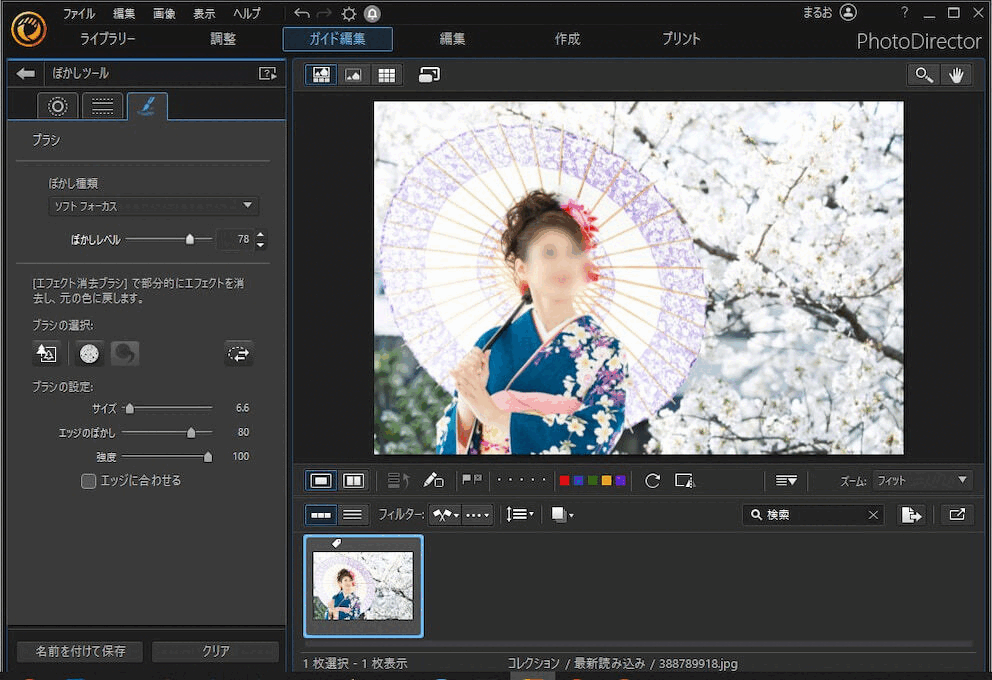
Task: Select the hand pan tool
Action: point(957,74)
